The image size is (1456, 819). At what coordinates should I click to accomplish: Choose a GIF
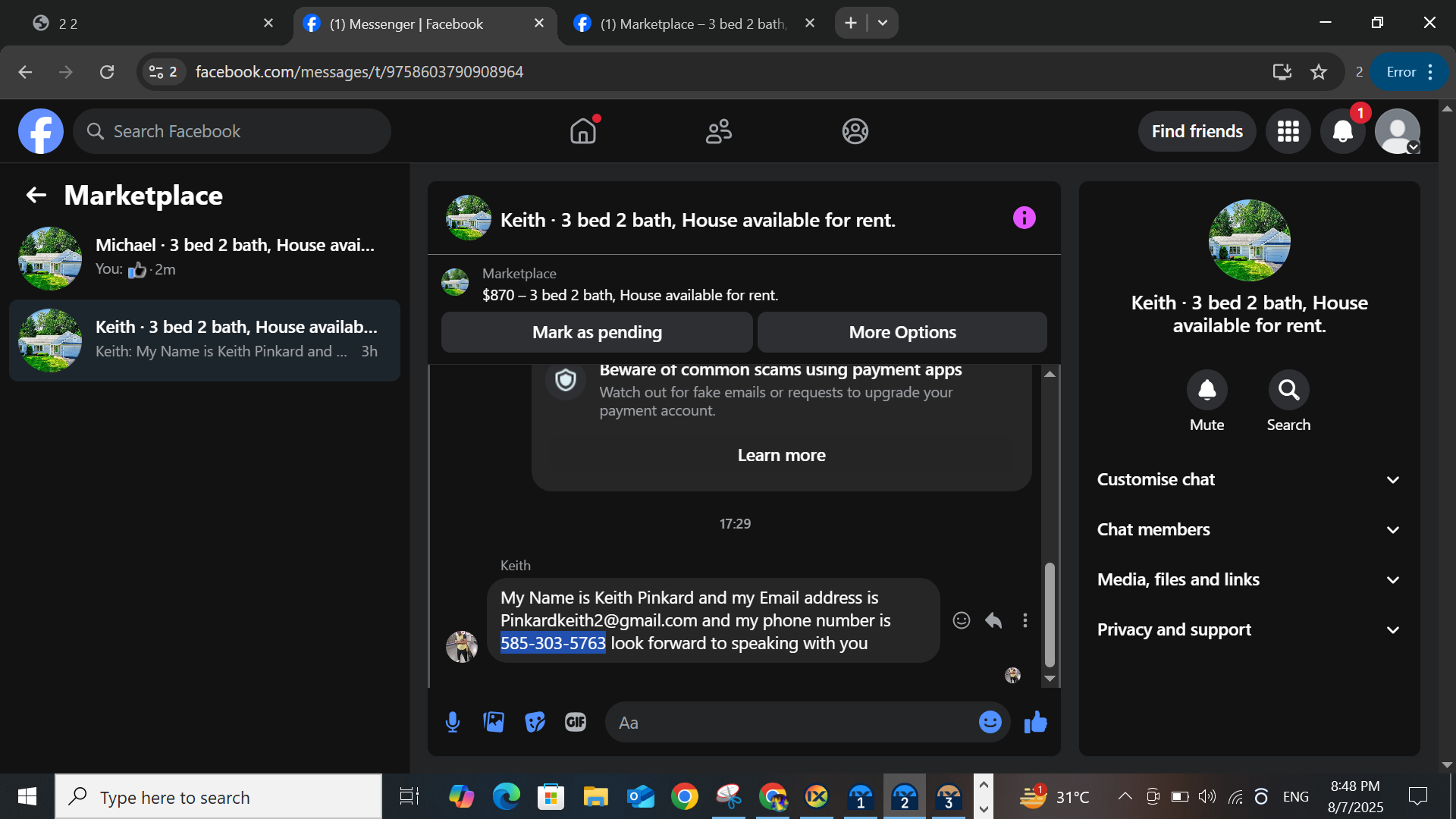coord(576,722)
